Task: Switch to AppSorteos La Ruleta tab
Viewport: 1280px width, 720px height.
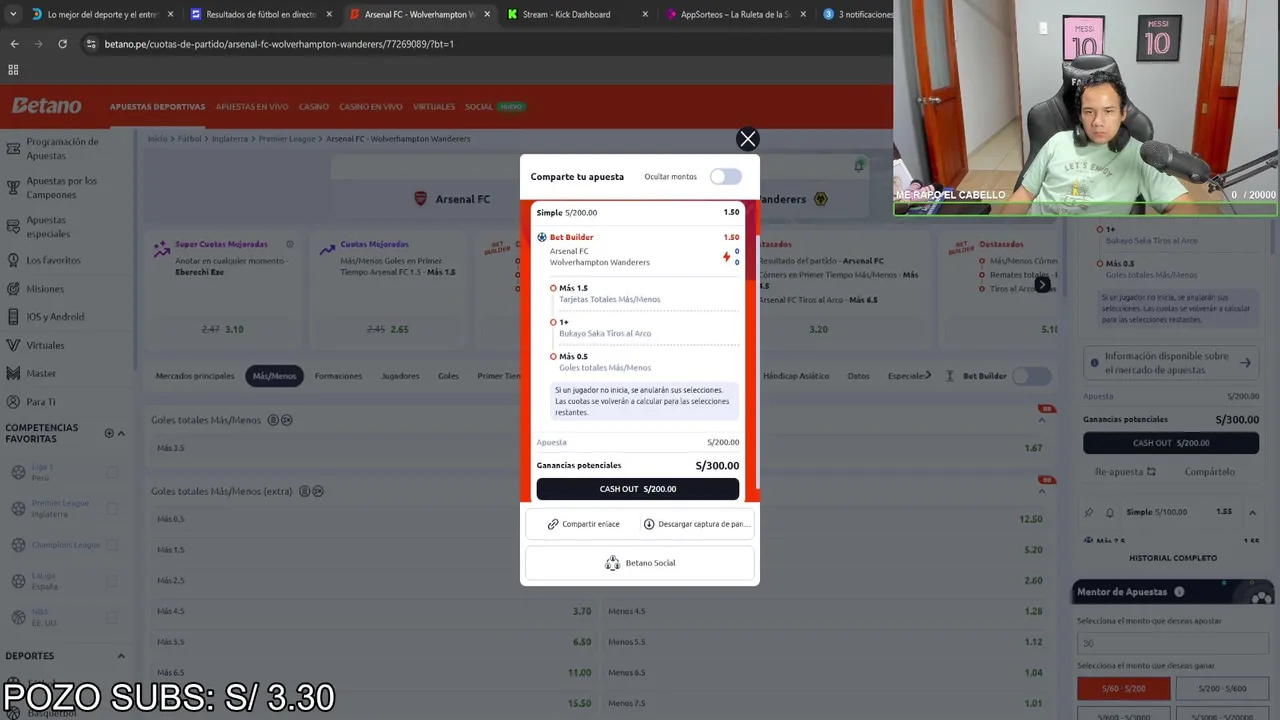Action: [x=734, y=14]
